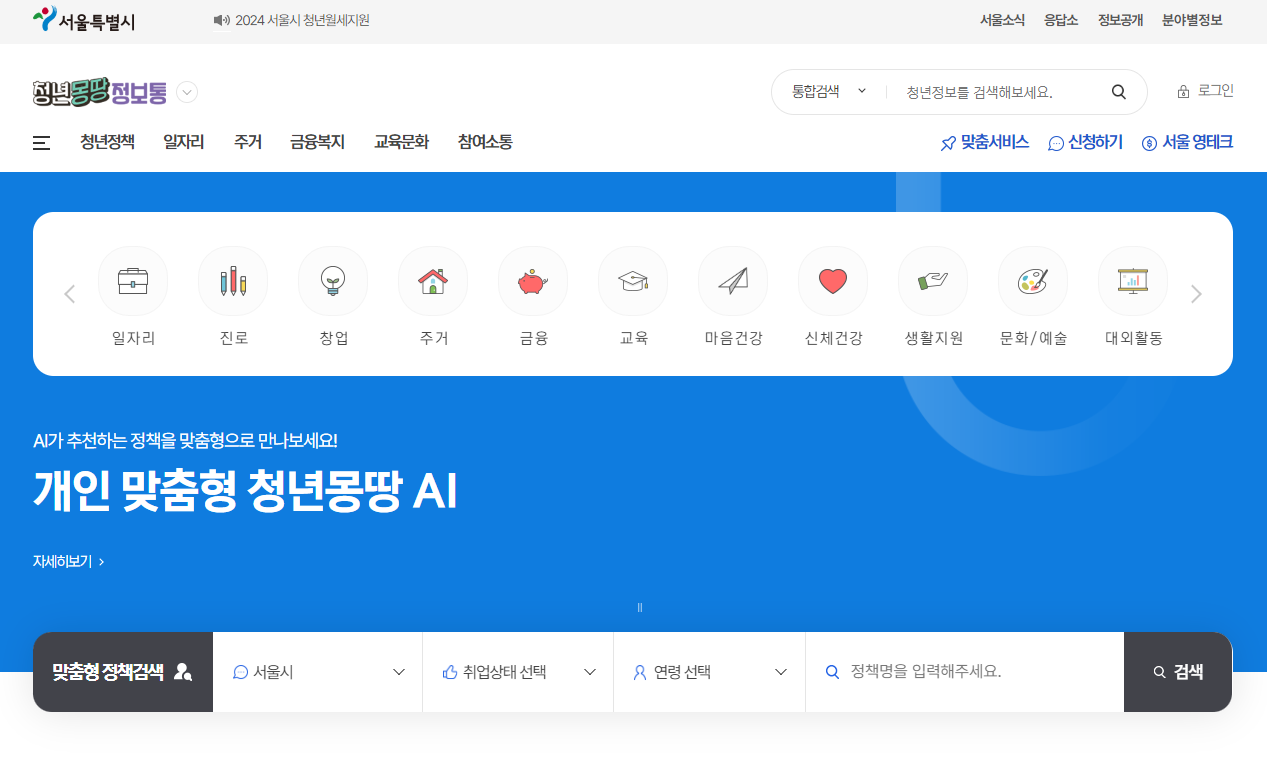This screenshot has width=1267, height=779.
Task: Click the speech bubble icon beside 신청하기
Action: point(1056,144)
